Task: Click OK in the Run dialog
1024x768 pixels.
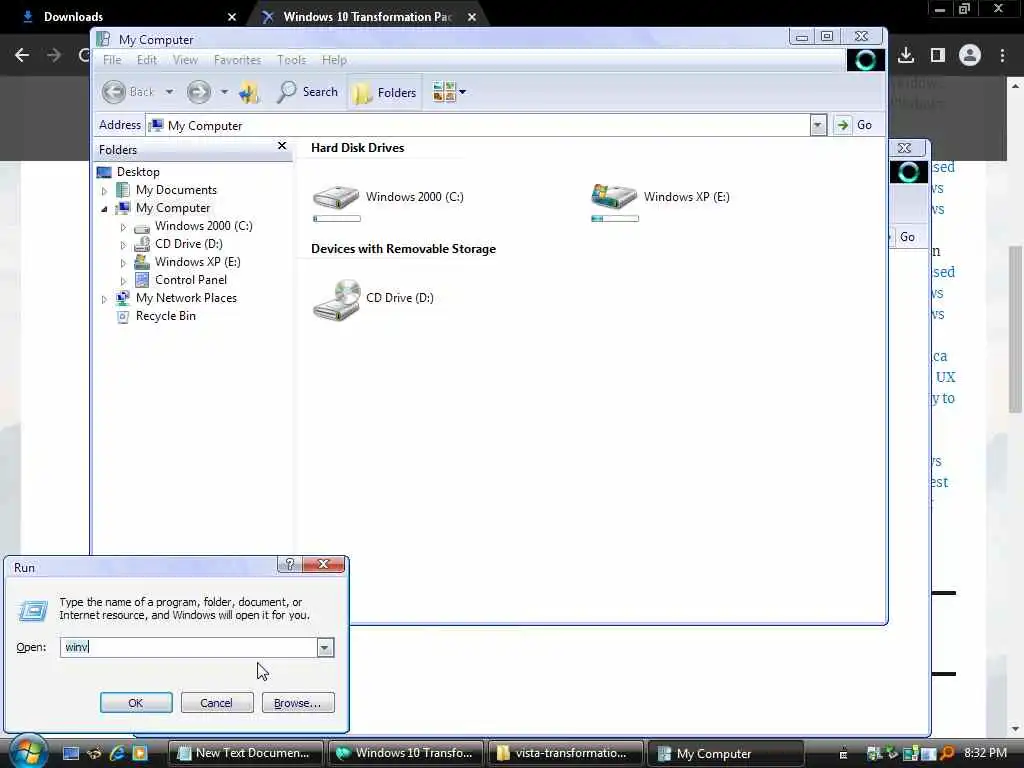Action: (x=136, y=703)
